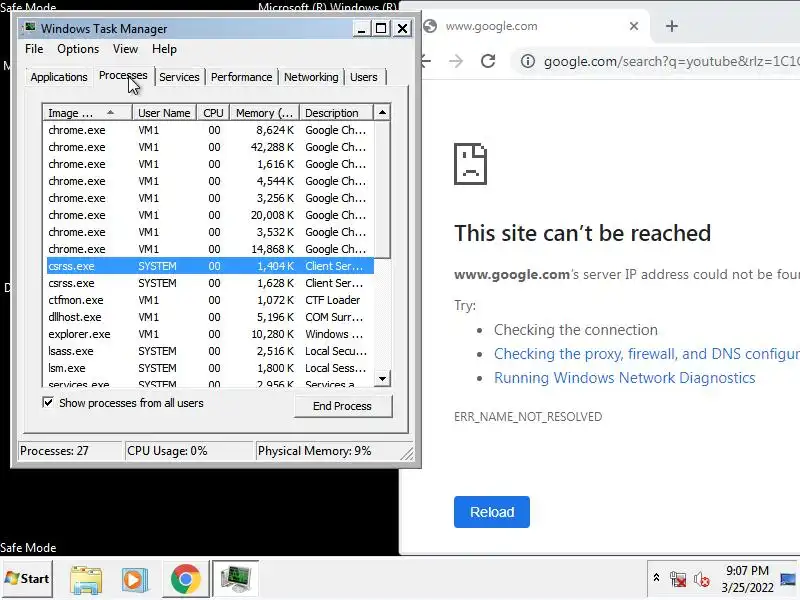Go forward in Chrome
The image size is (800, 600).
[456, 61]
